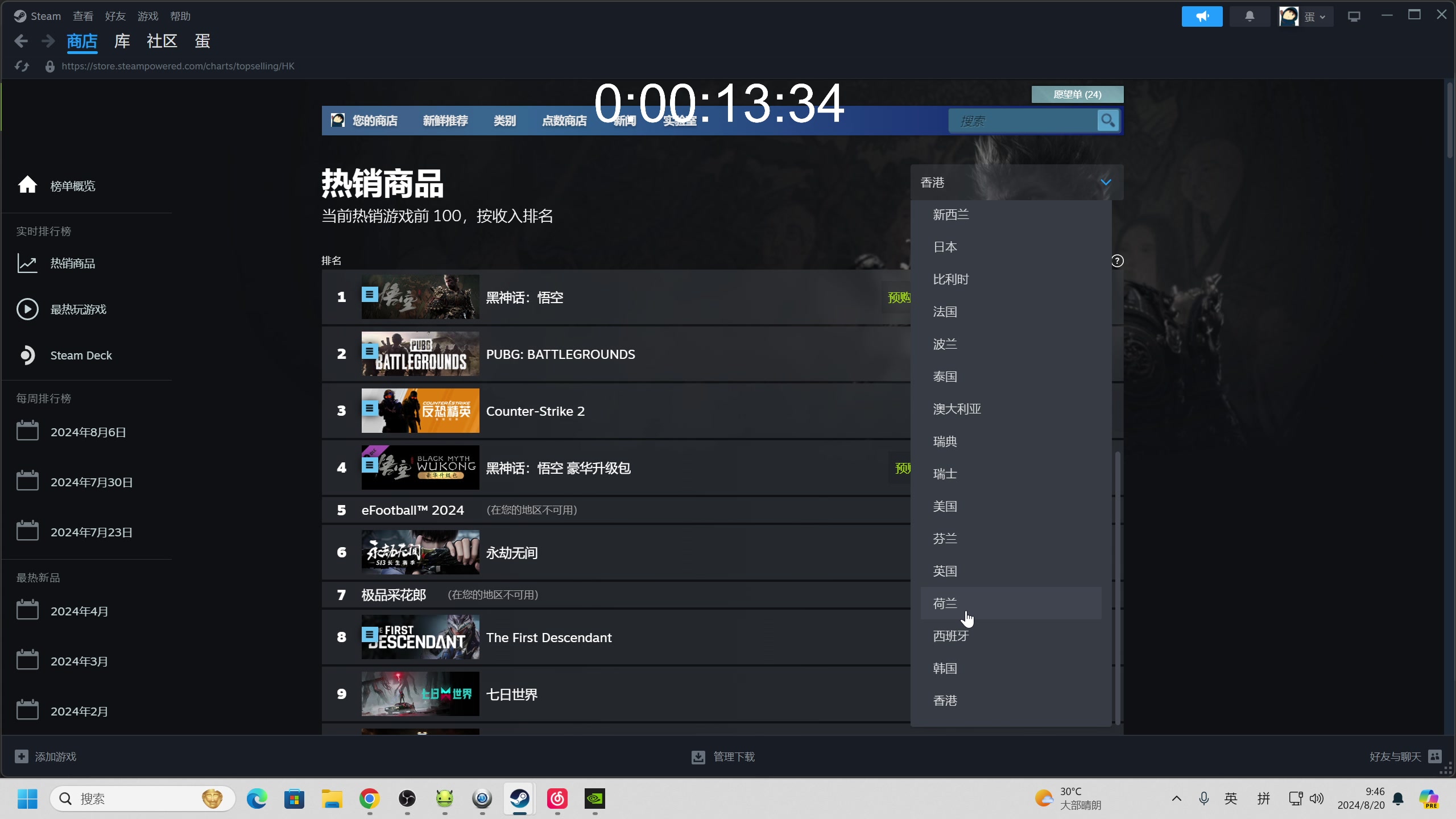Open the friends and chat icon
The height and width of the screenshot is (819, 1456).
[1435, 756]
